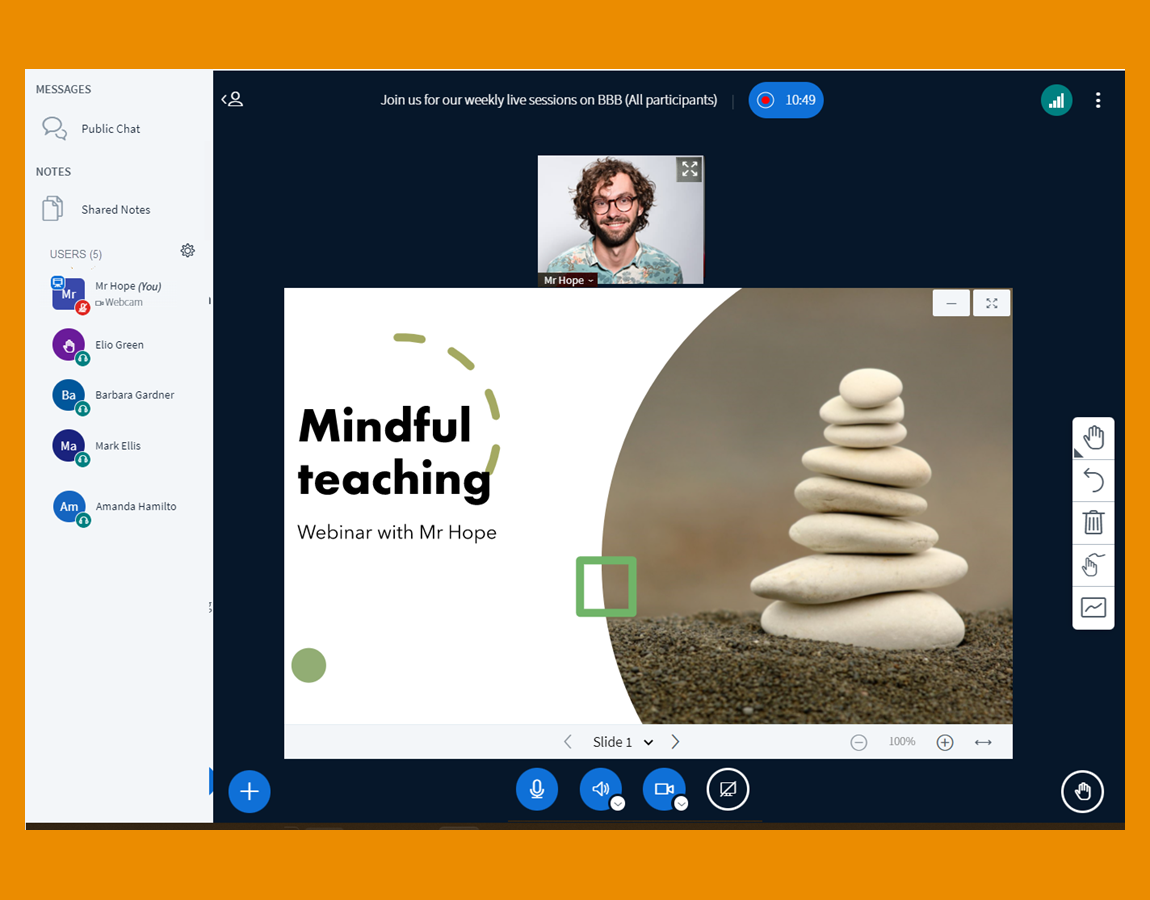Image resolution: width=1150 pixels, height=900 pixels.
Task: Mute the microphone
Action: (537, 789)
